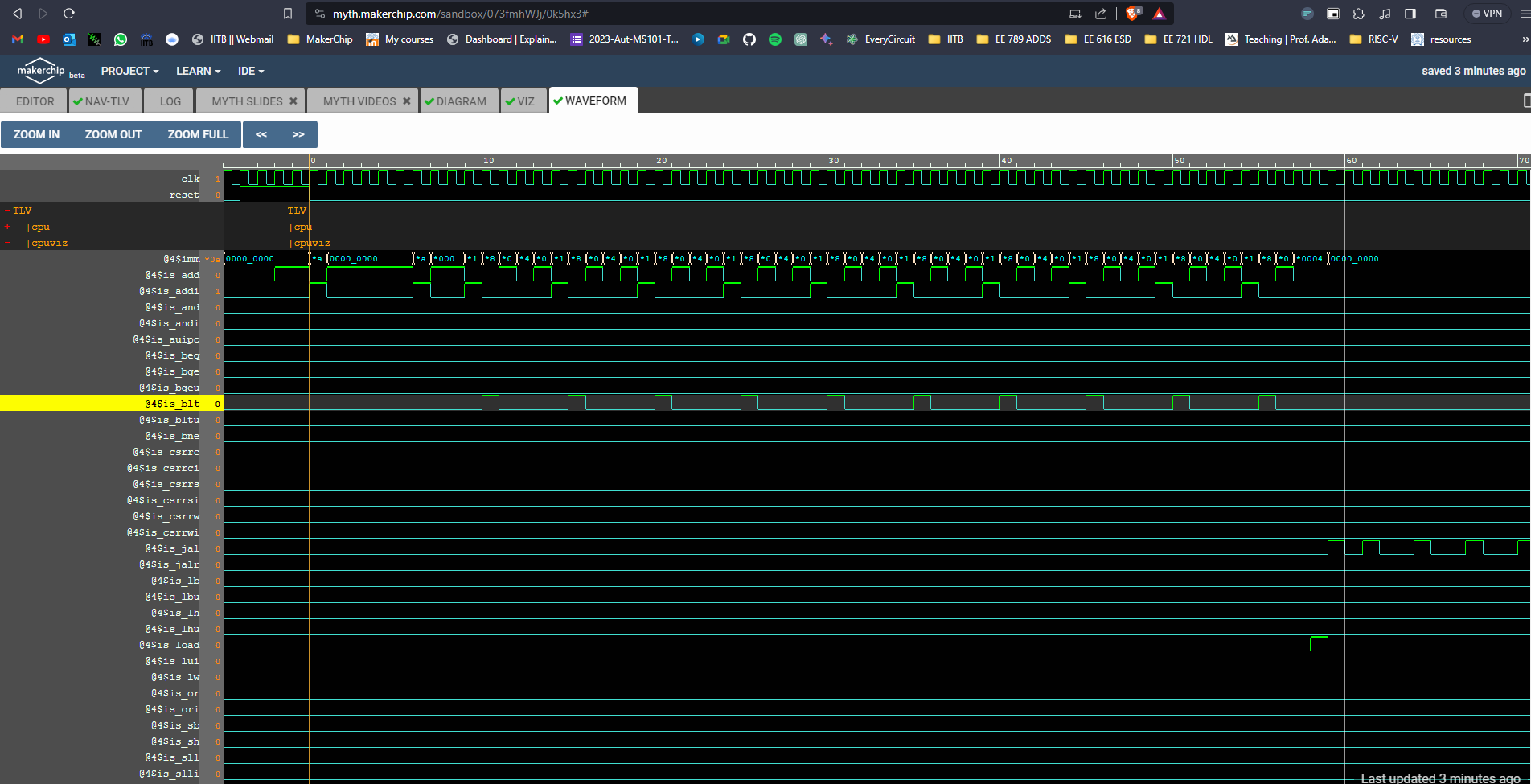Close the MYTH VIDEOS tab
The image size is (1531, 784).
(407, 101)
